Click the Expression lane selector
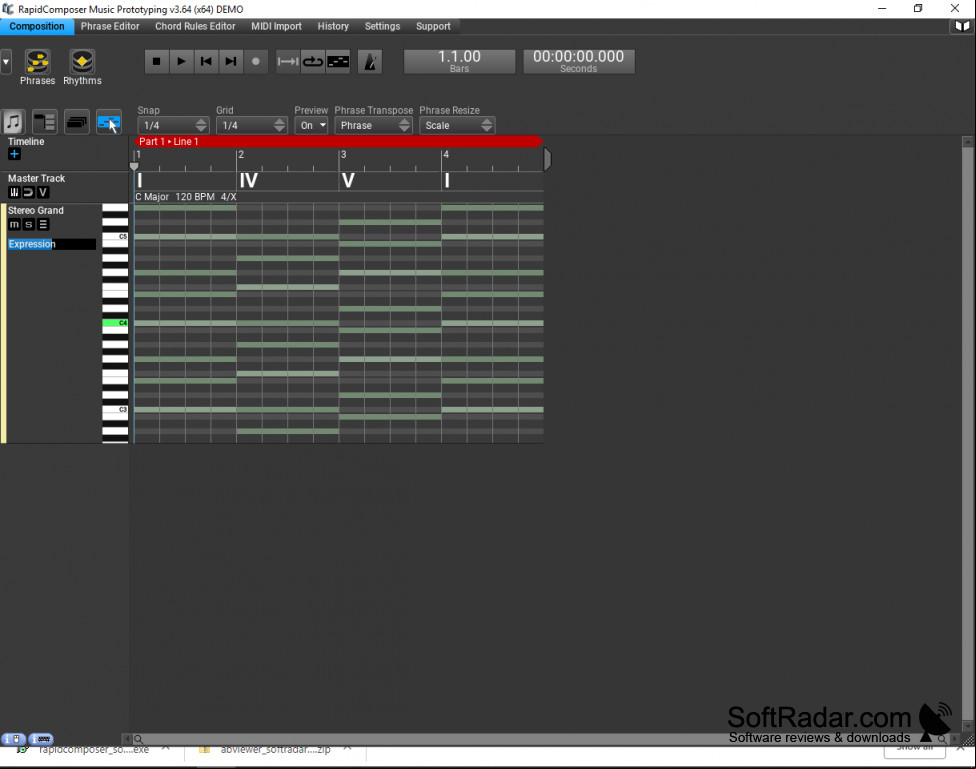 click(x=52, y=244)
